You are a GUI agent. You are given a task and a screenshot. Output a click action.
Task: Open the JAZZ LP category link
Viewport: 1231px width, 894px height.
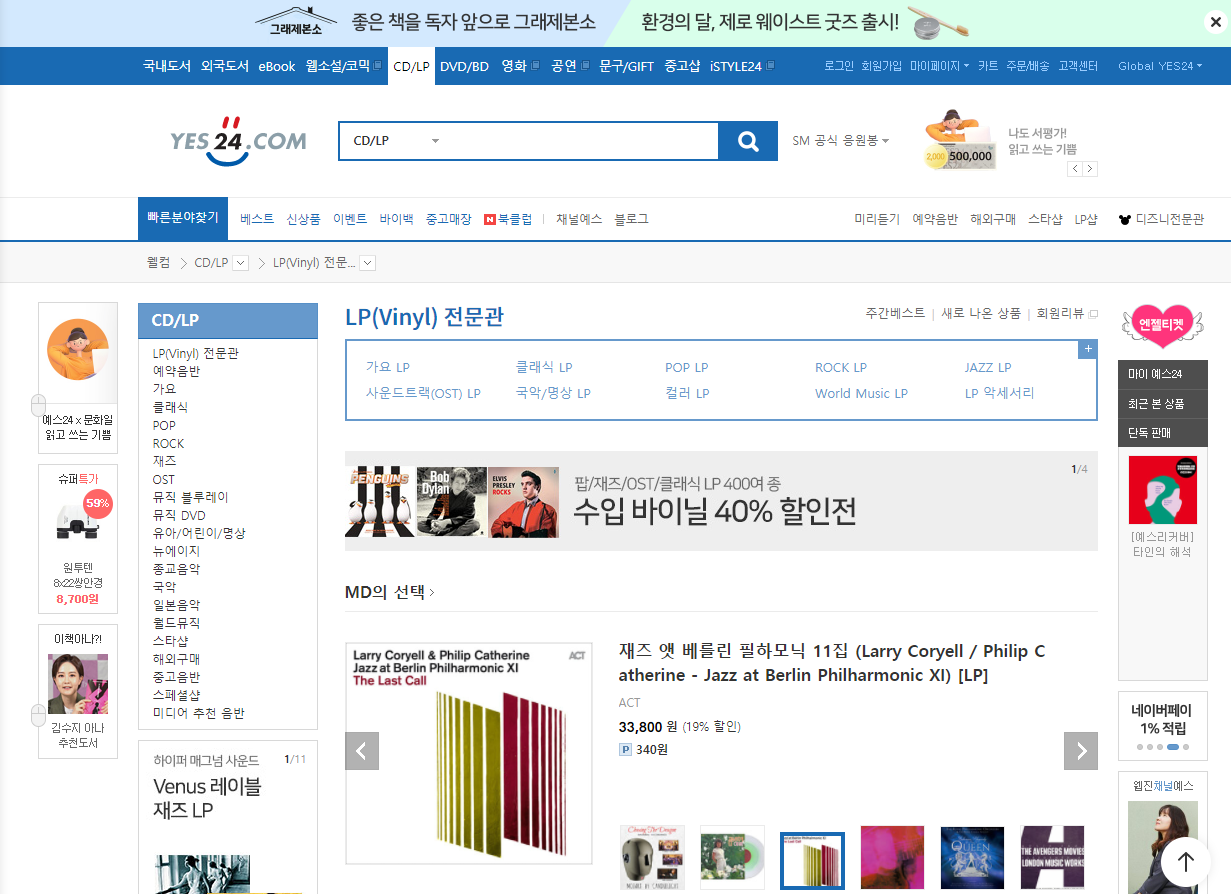(988, 367)
